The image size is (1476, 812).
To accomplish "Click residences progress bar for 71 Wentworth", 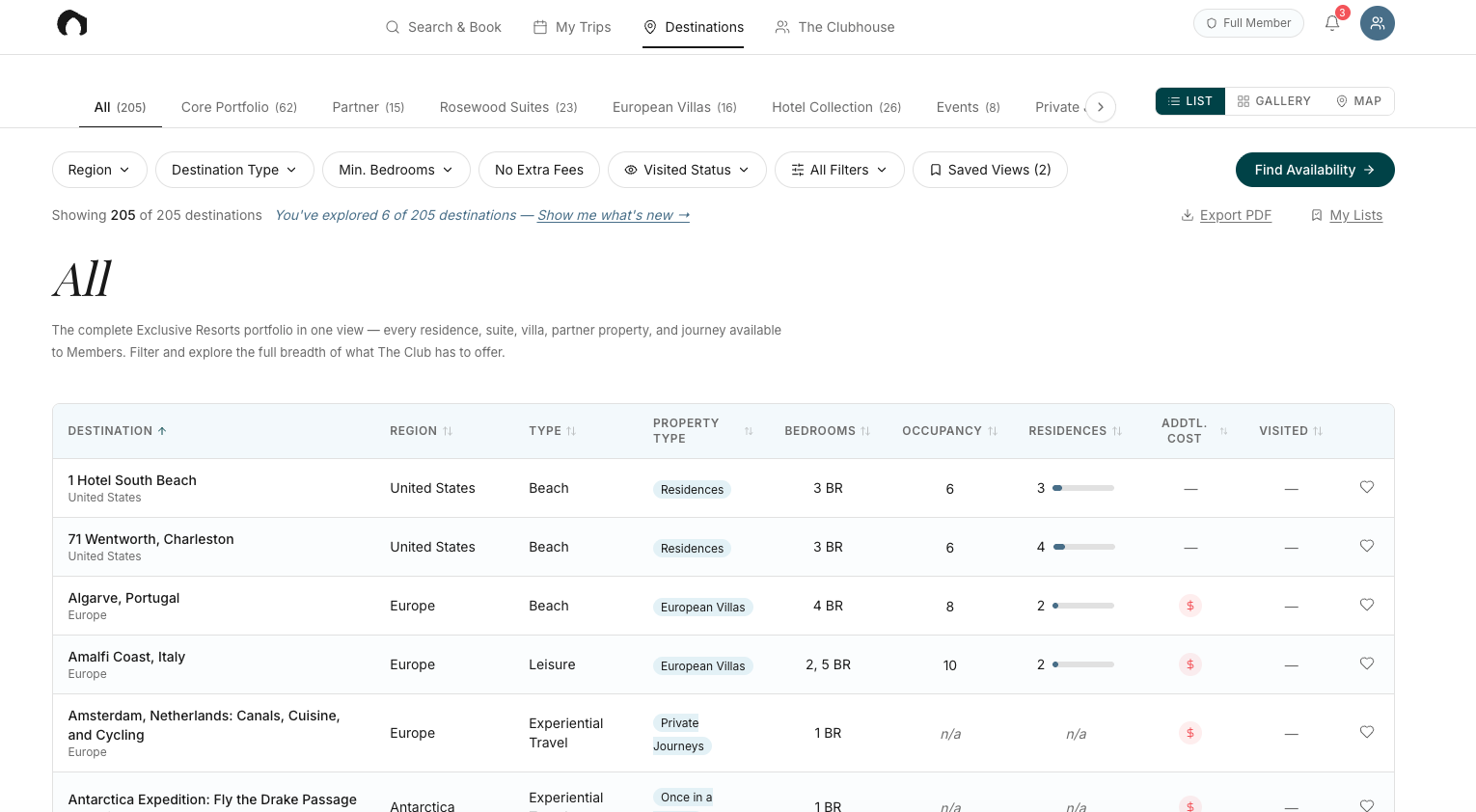I will 1084,547.
